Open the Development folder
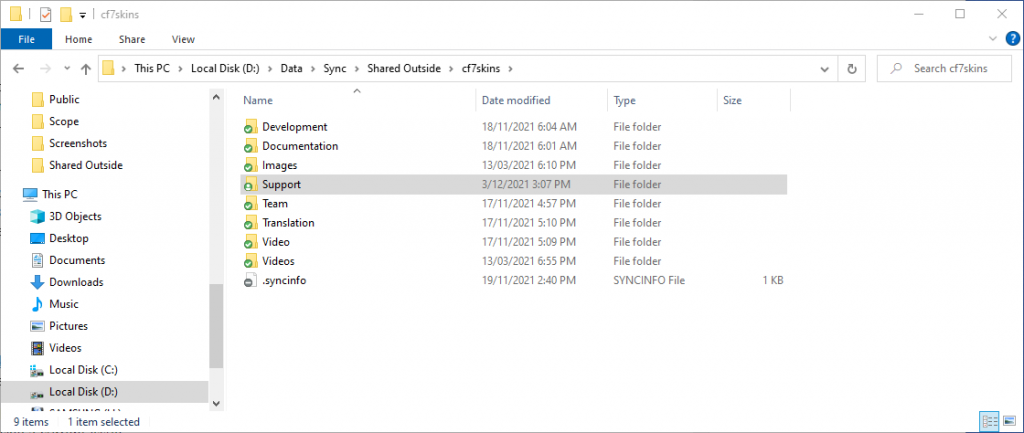Image resolution: width=1024 pixels, height=433 pixels. click(294, 127)
